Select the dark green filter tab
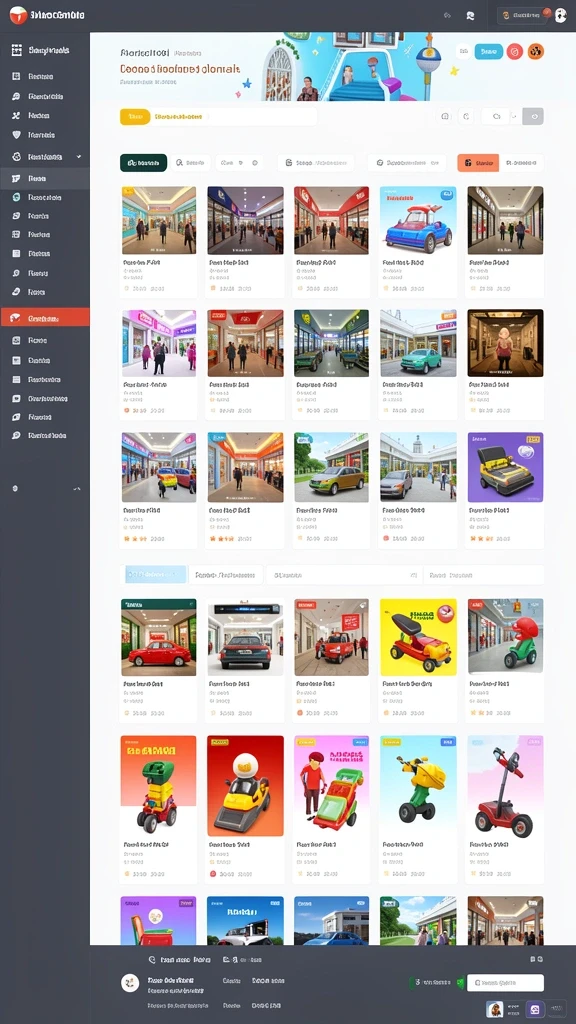This screenshot has width=576, height=1024. pos(144,163)
